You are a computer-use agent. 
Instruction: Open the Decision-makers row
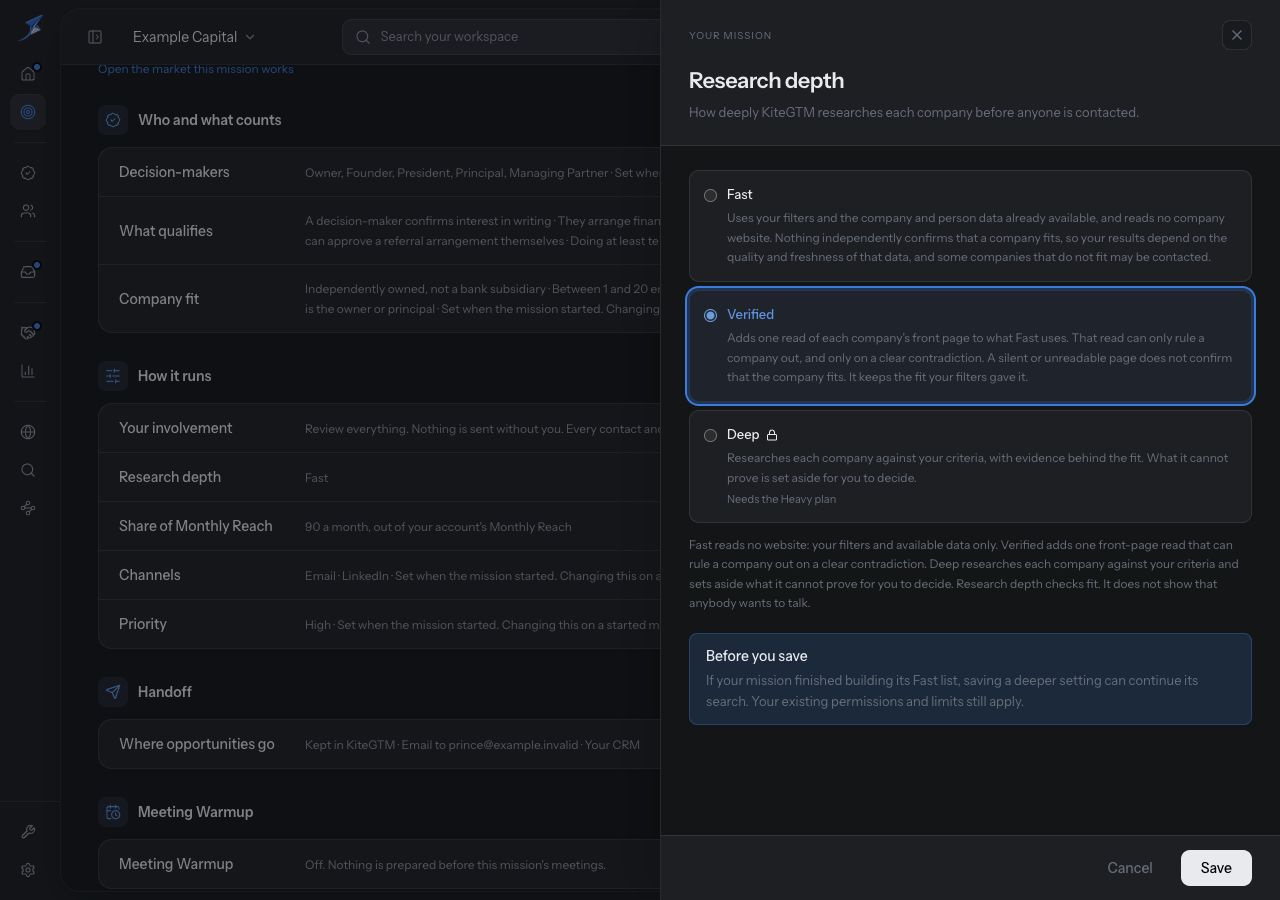[380, 172]
